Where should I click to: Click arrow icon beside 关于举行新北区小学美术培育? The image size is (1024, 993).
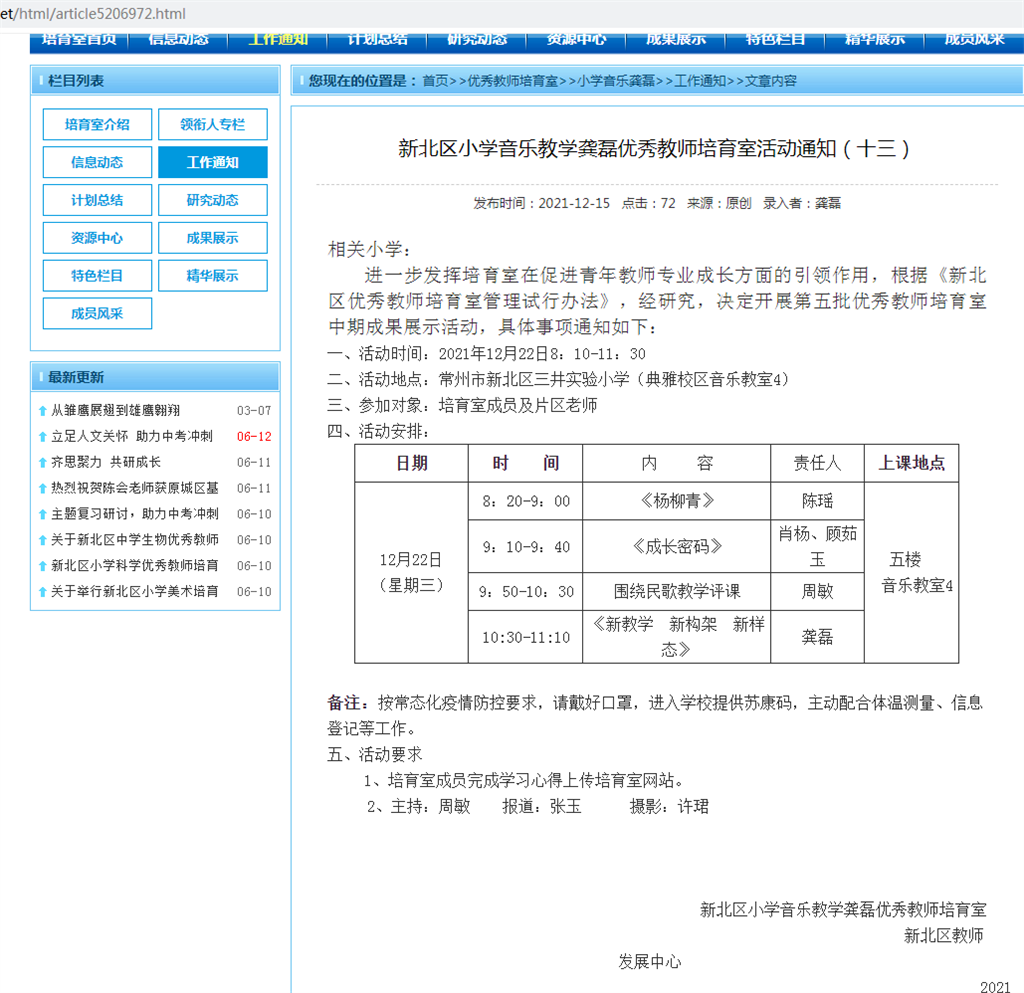[42, 592]
